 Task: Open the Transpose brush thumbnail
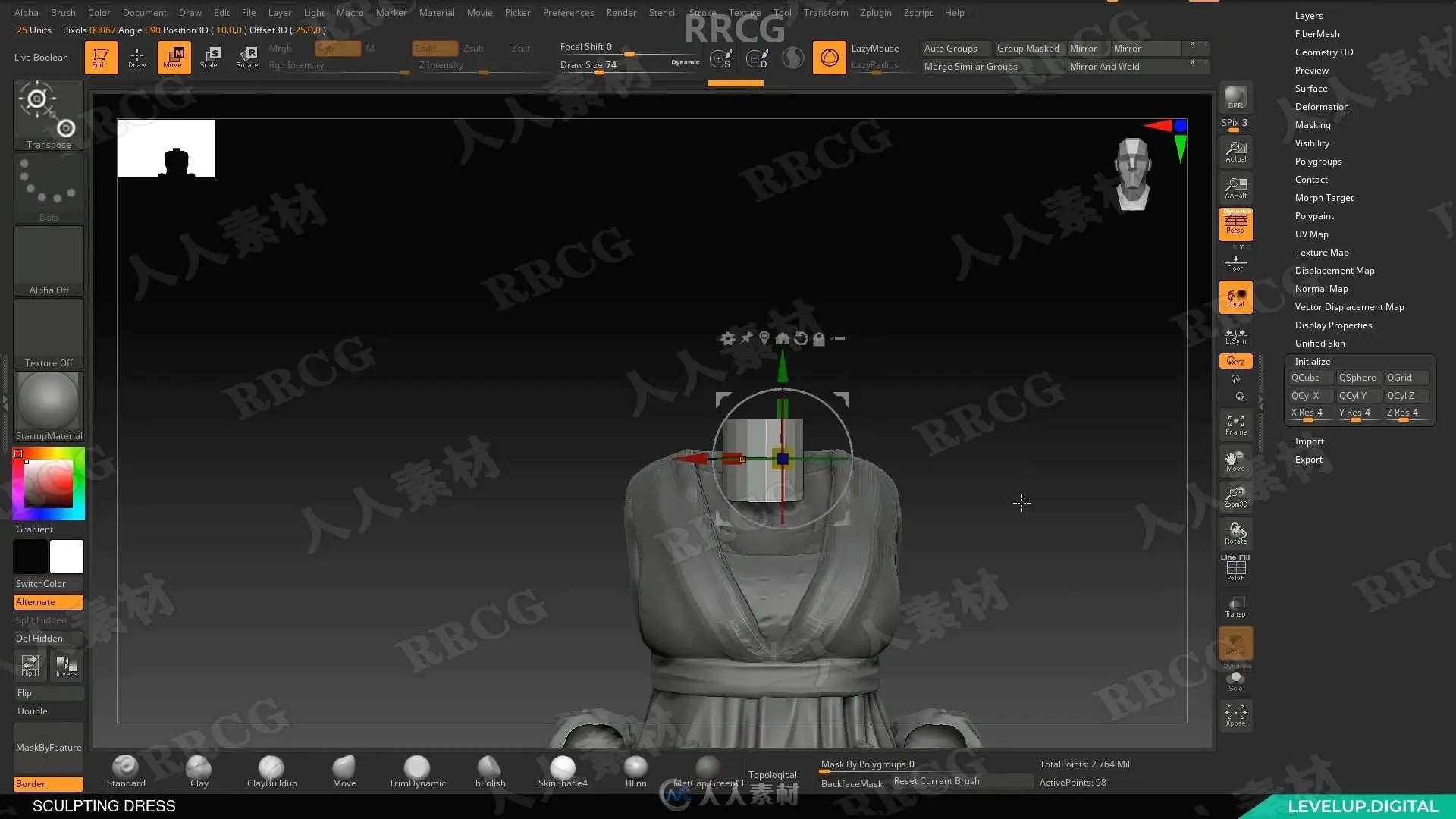coord(49,115)
